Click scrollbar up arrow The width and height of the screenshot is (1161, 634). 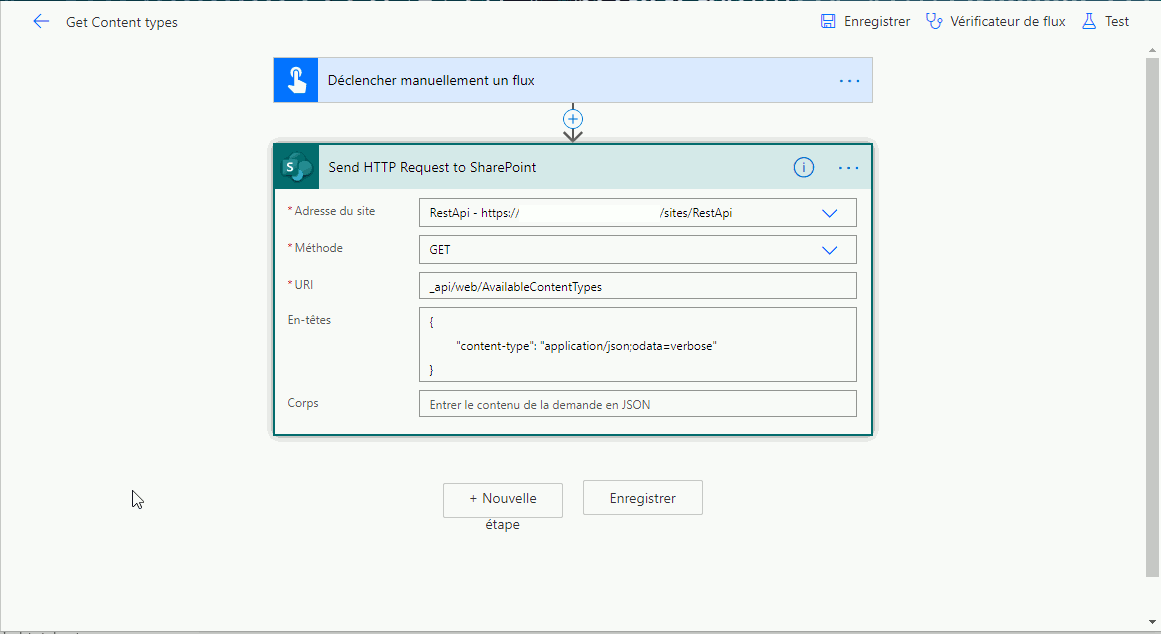1152,50
